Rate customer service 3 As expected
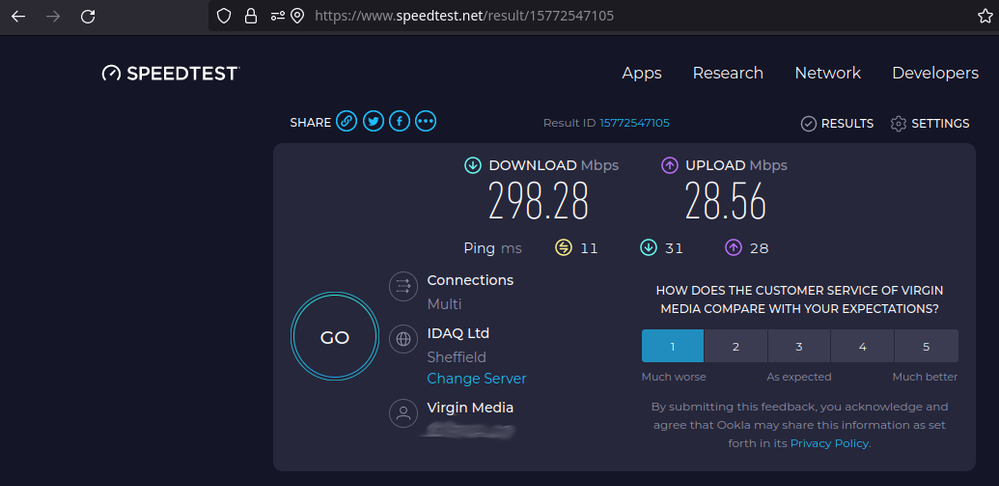Image resolution: width=999 pixels, height=486 pixels. (x=799, y=346)
